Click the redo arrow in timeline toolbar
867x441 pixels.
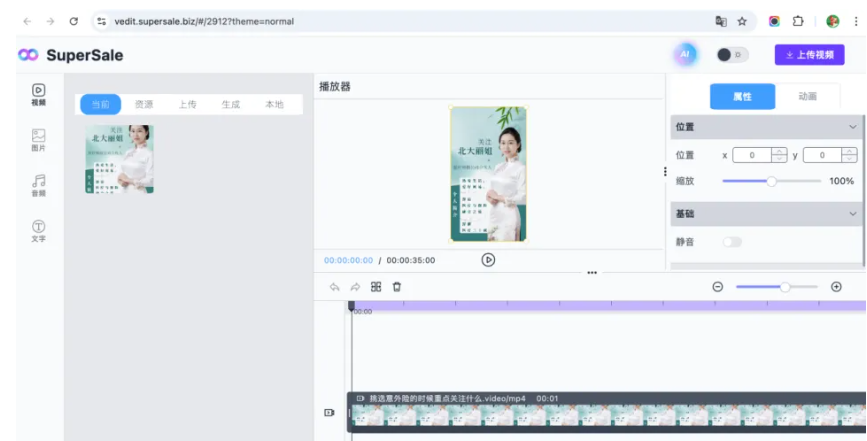[x=355, y=287]
